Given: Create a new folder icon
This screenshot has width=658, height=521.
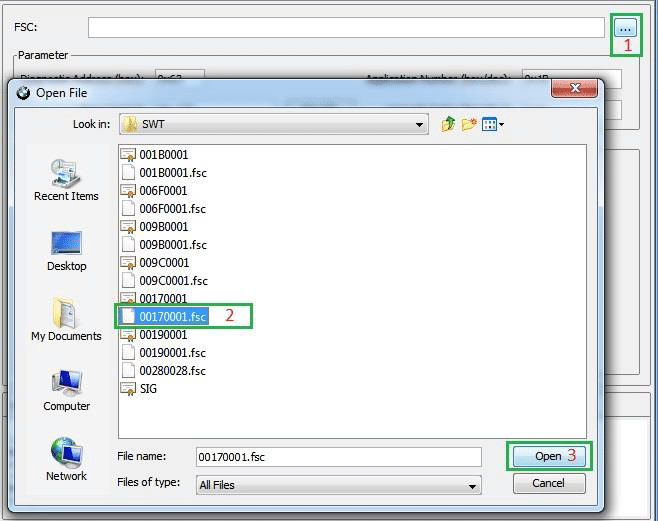Looking at the screenshot, I should pos(469,125).
